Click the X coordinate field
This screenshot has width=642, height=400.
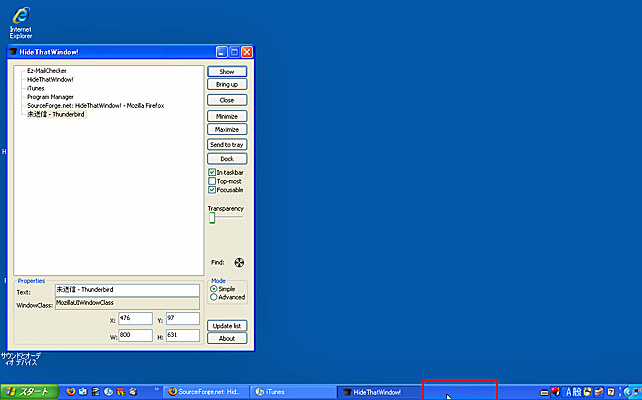136,319
